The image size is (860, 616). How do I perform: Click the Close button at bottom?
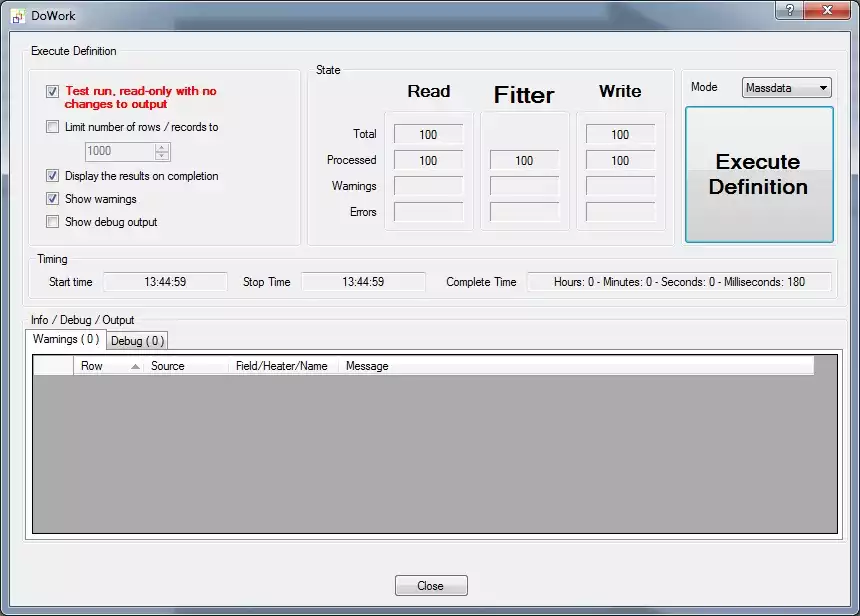[431, 586]
